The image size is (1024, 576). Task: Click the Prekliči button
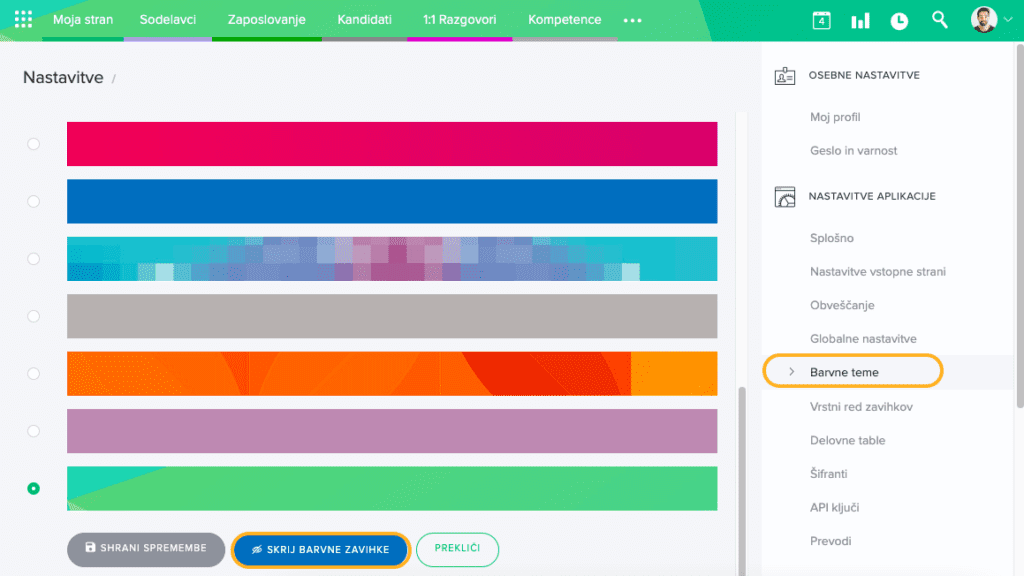pos(457,549)
